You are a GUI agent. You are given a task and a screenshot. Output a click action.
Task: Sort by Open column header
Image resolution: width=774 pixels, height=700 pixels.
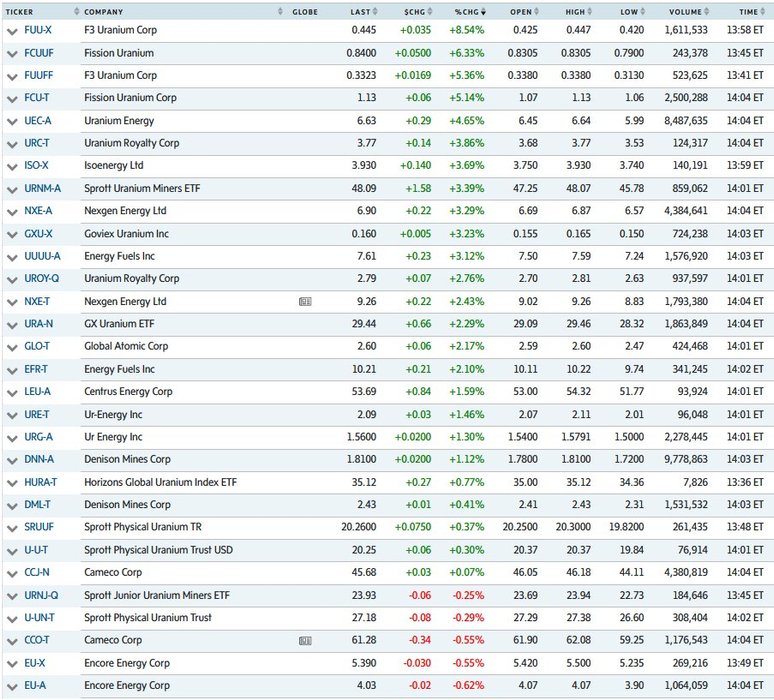(x=524, y=11)
